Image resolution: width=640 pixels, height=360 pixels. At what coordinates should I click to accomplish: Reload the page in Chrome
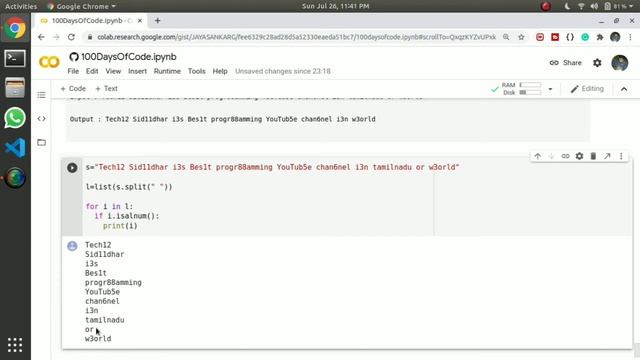coord(71,37)
